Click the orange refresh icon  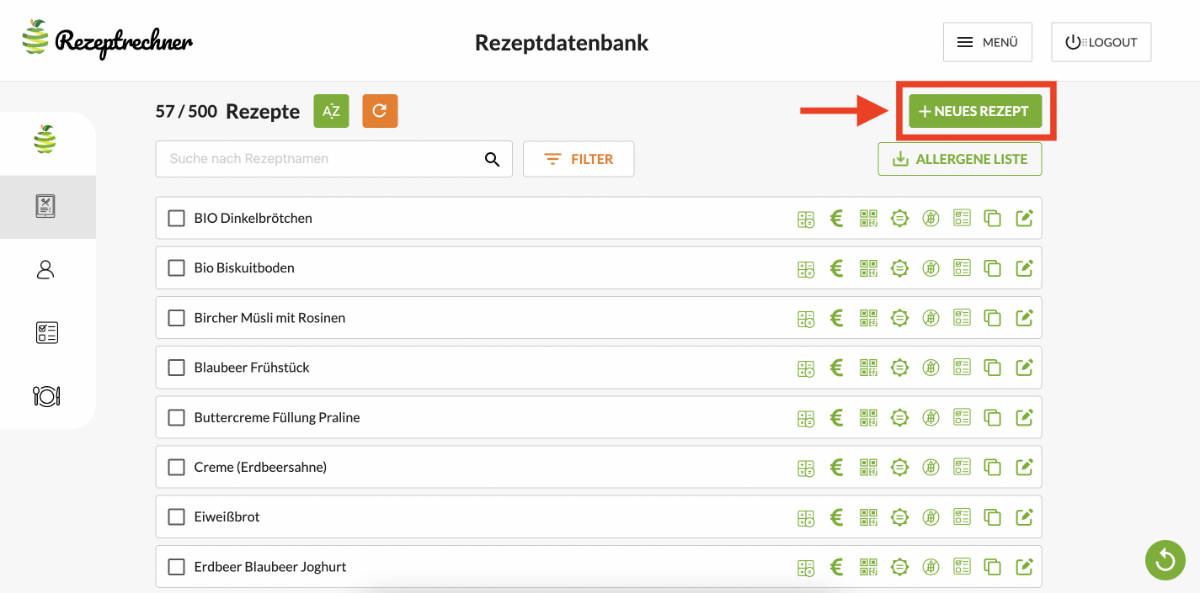(380, 111)
